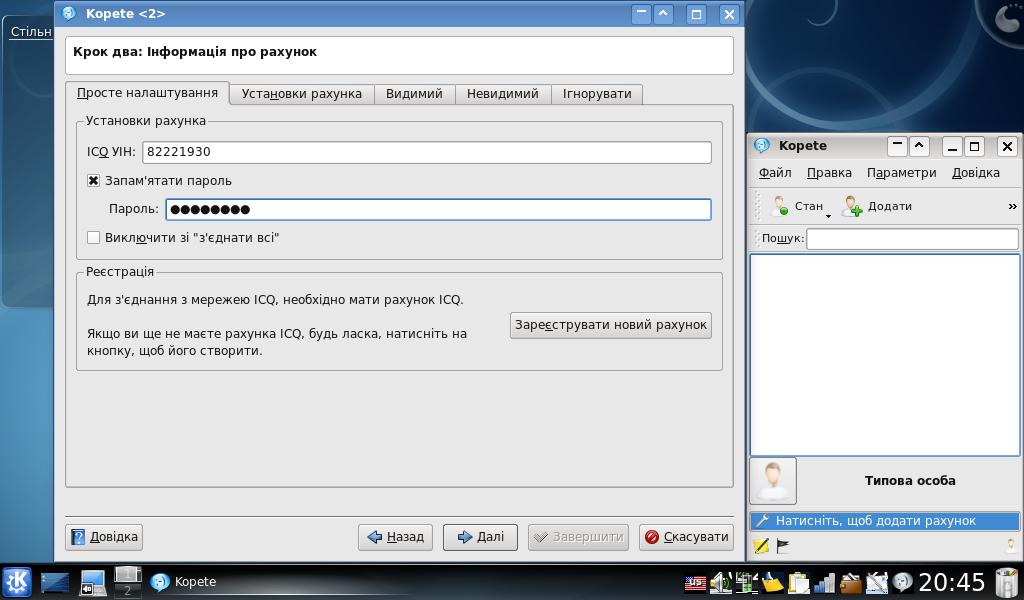Click the US keyboard layout flag tray icon
The image size is (1024, 600).
(695, 582)
